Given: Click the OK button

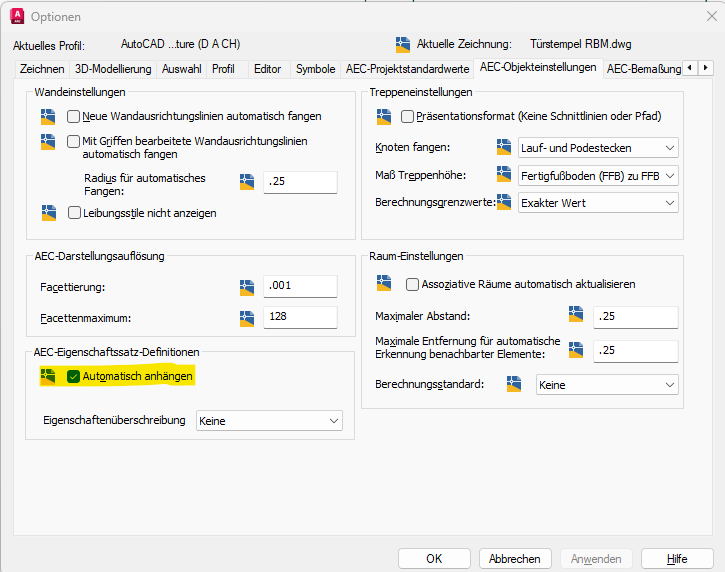Looking at the screenshot, I should 434,559.
